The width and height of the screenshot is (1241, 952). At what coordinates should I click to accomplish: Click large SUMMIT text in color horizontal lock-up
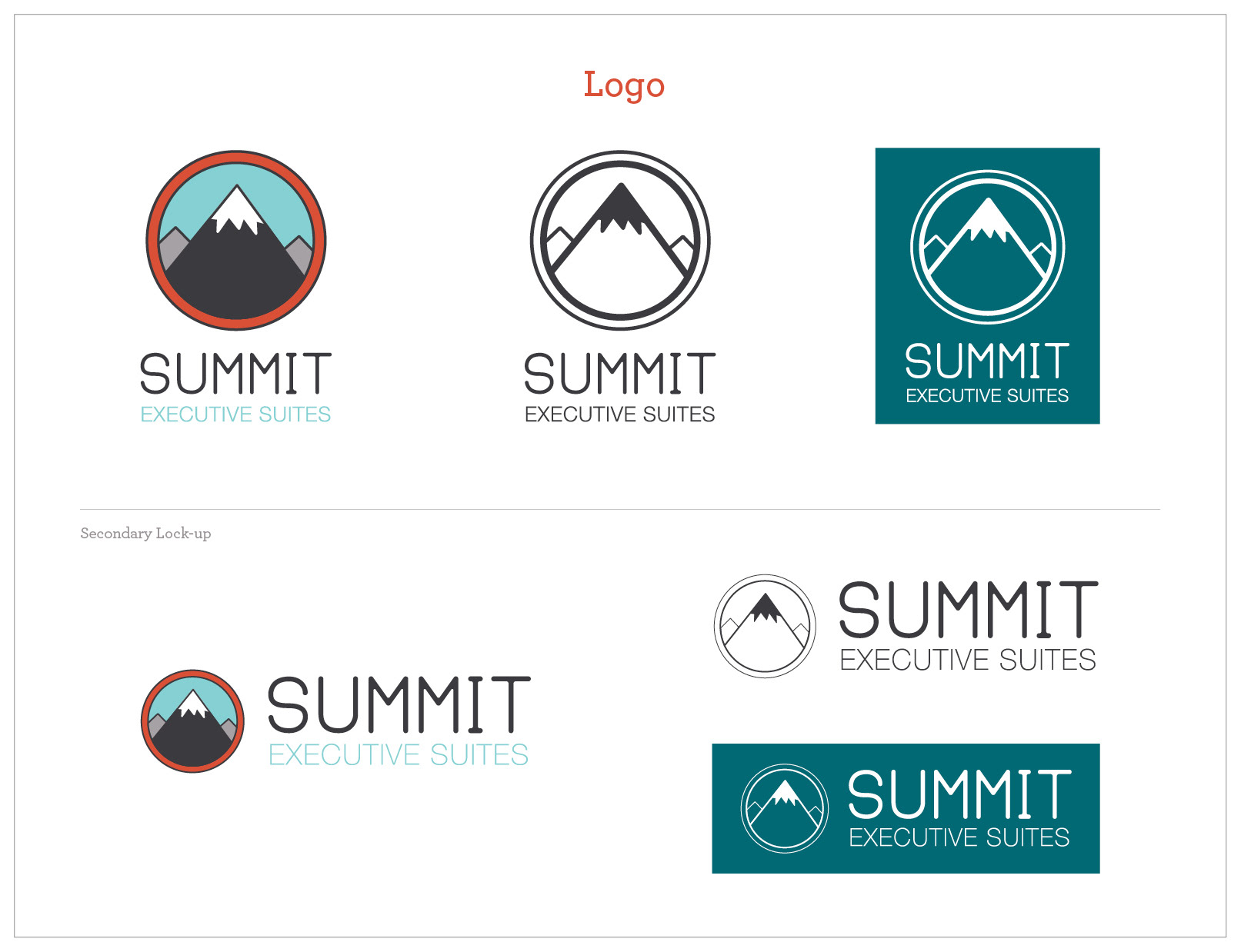click(x=399, y=704)
